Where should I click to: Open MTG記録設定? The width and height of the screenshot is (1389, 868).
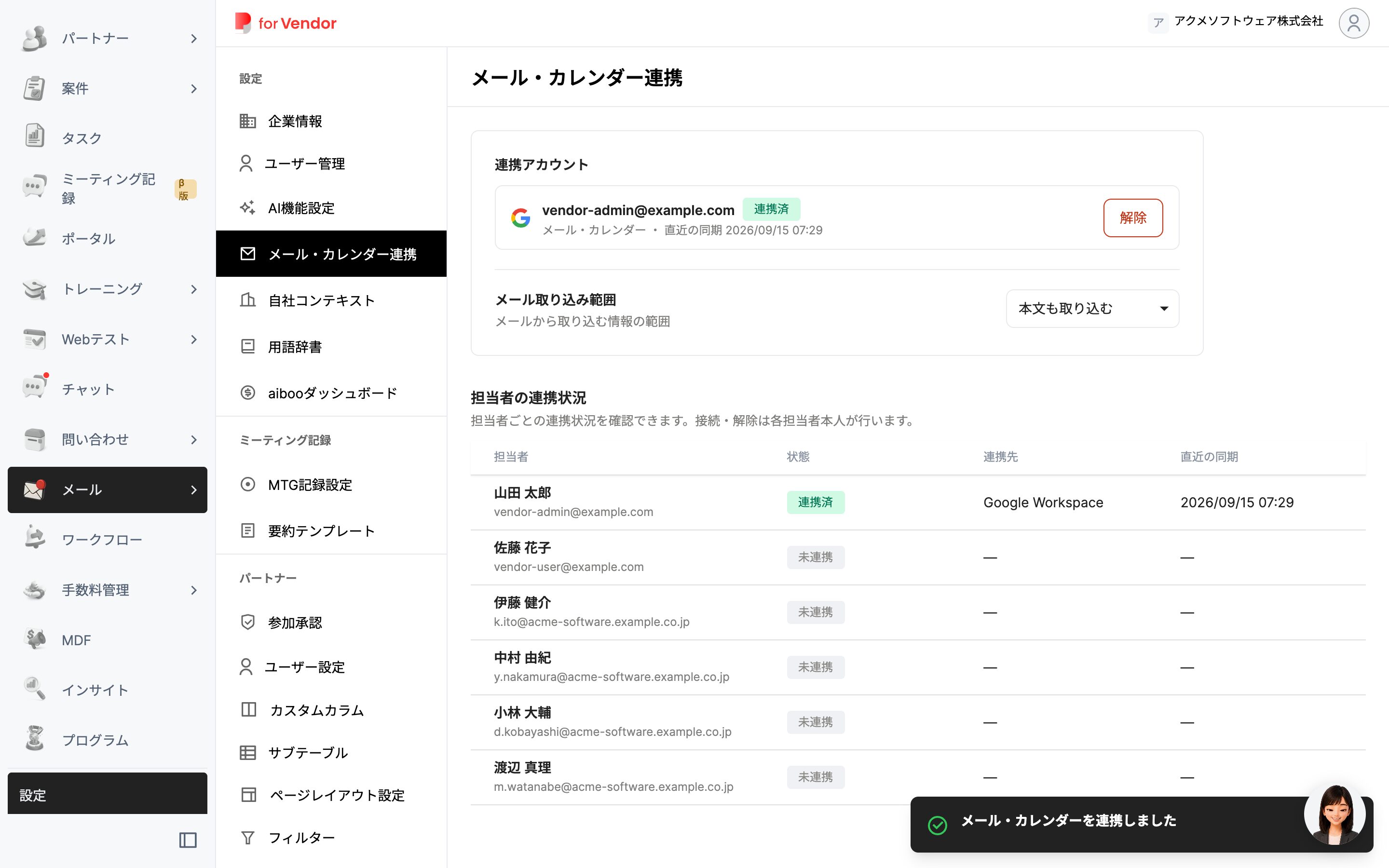tap(331, 485)
